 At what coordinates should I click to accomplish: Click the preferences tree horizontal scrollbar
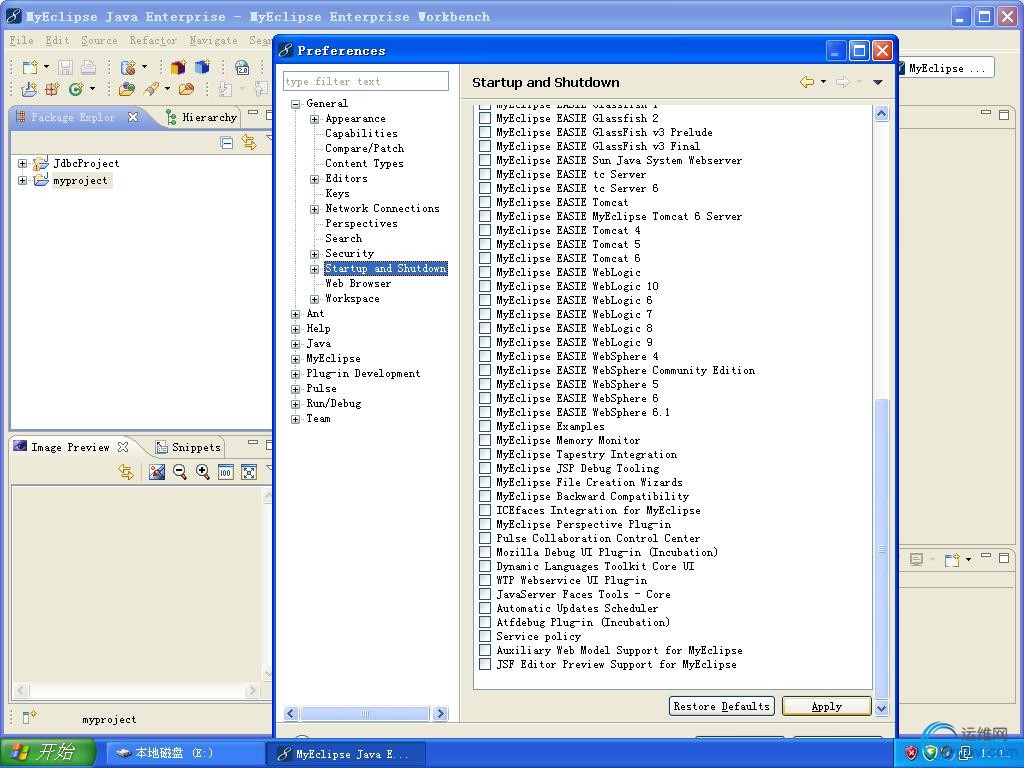pos(366,714)
